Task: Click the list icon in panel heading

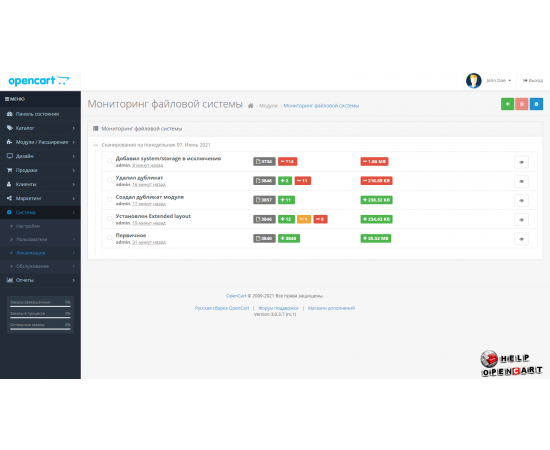Action: tap(95, 129)
